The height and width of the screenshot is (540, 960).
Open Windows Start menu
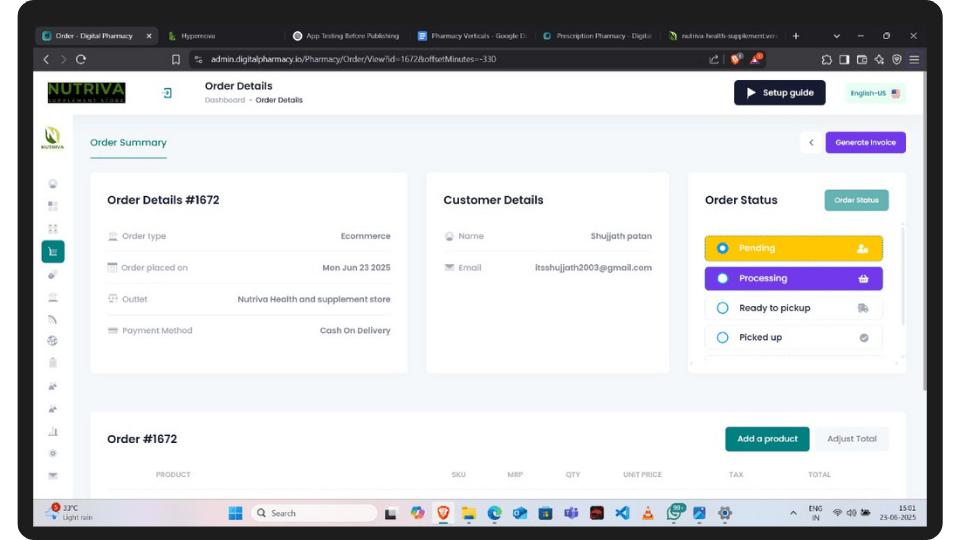click(235, 513)
